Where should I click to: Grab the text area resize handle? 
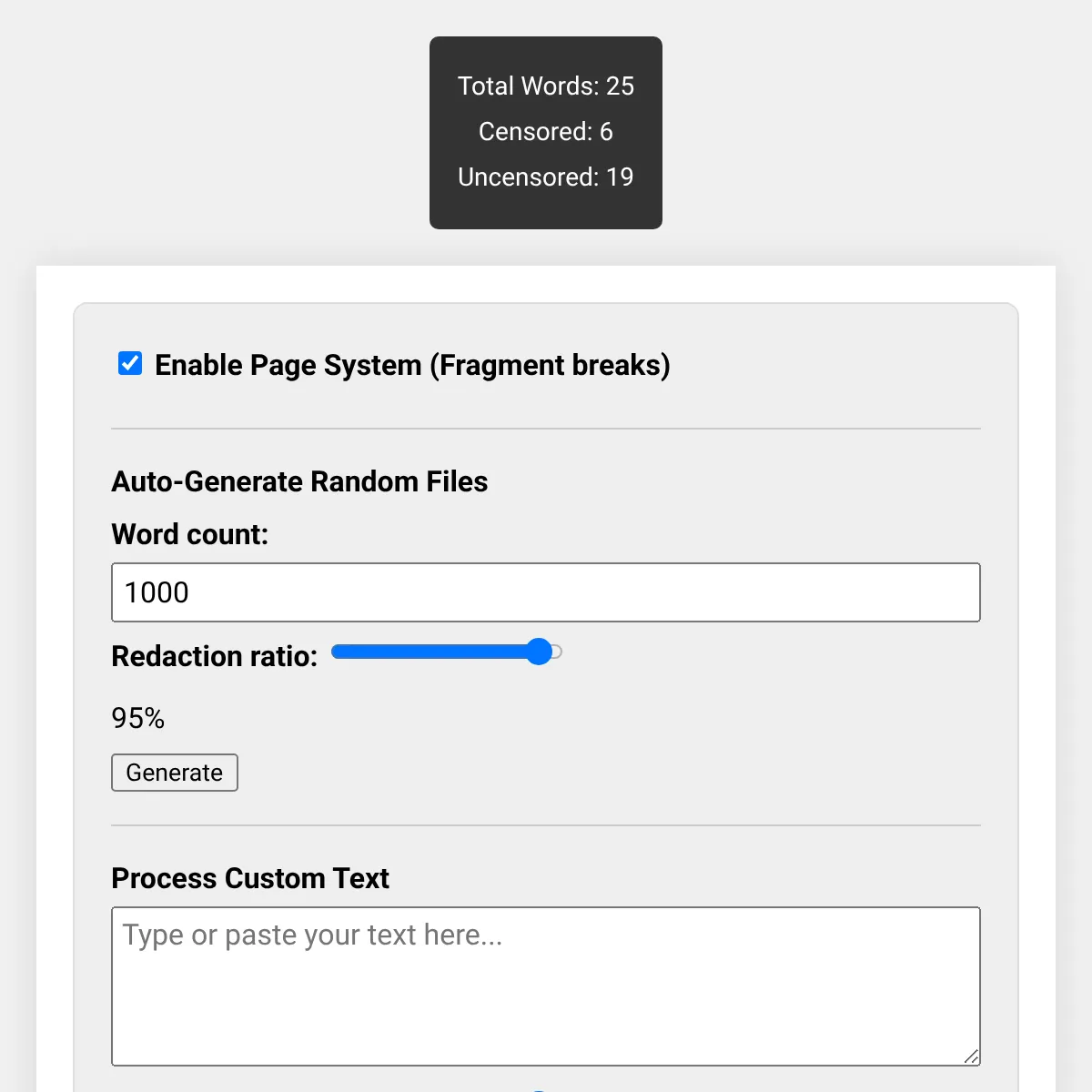971,1056
